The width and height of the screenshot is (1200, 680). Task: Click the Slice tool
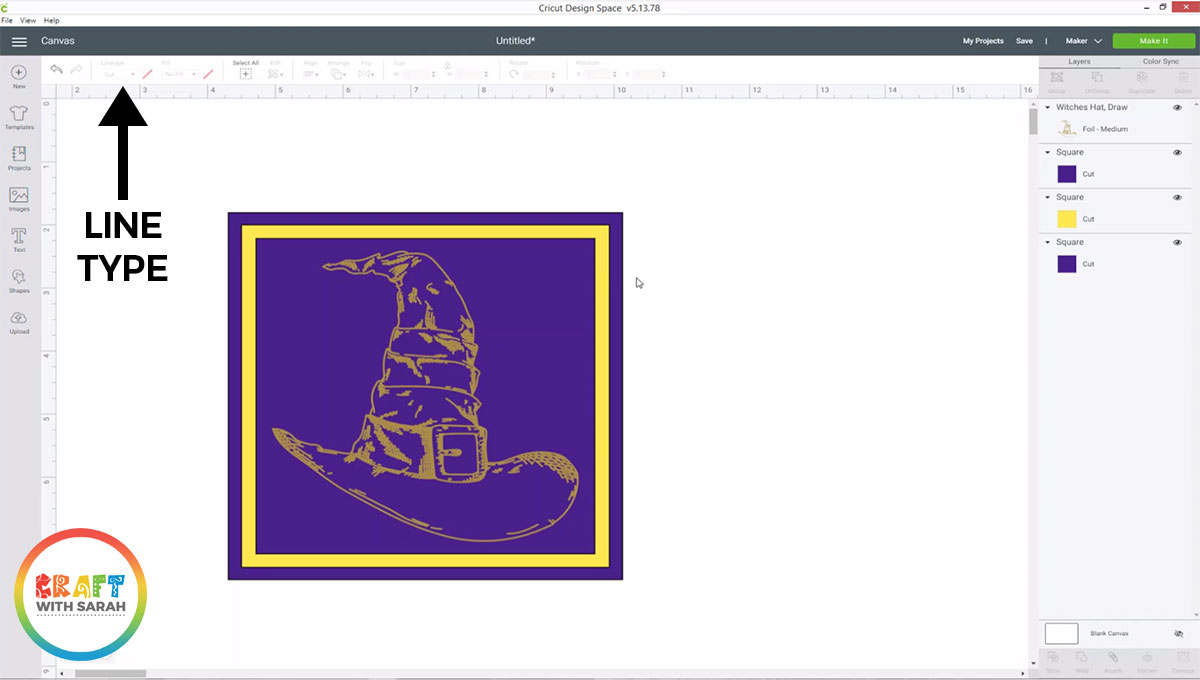[1054, 660]
